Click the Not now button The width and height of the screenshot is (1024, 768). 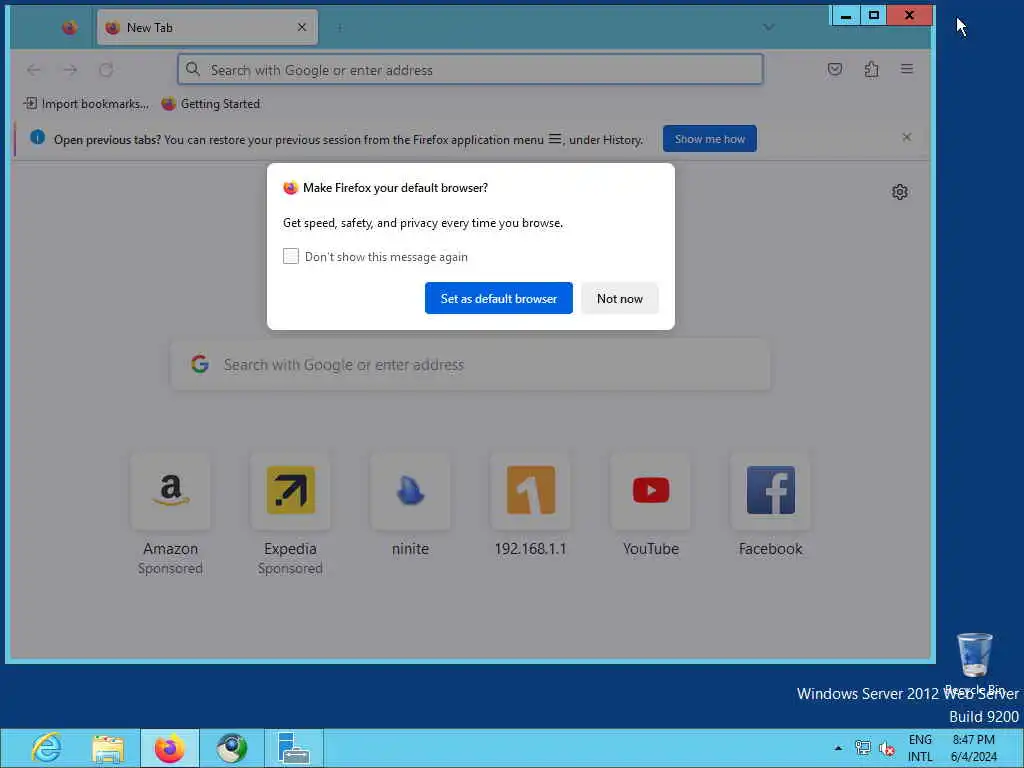pyautogui.click(x=620, y=298)
